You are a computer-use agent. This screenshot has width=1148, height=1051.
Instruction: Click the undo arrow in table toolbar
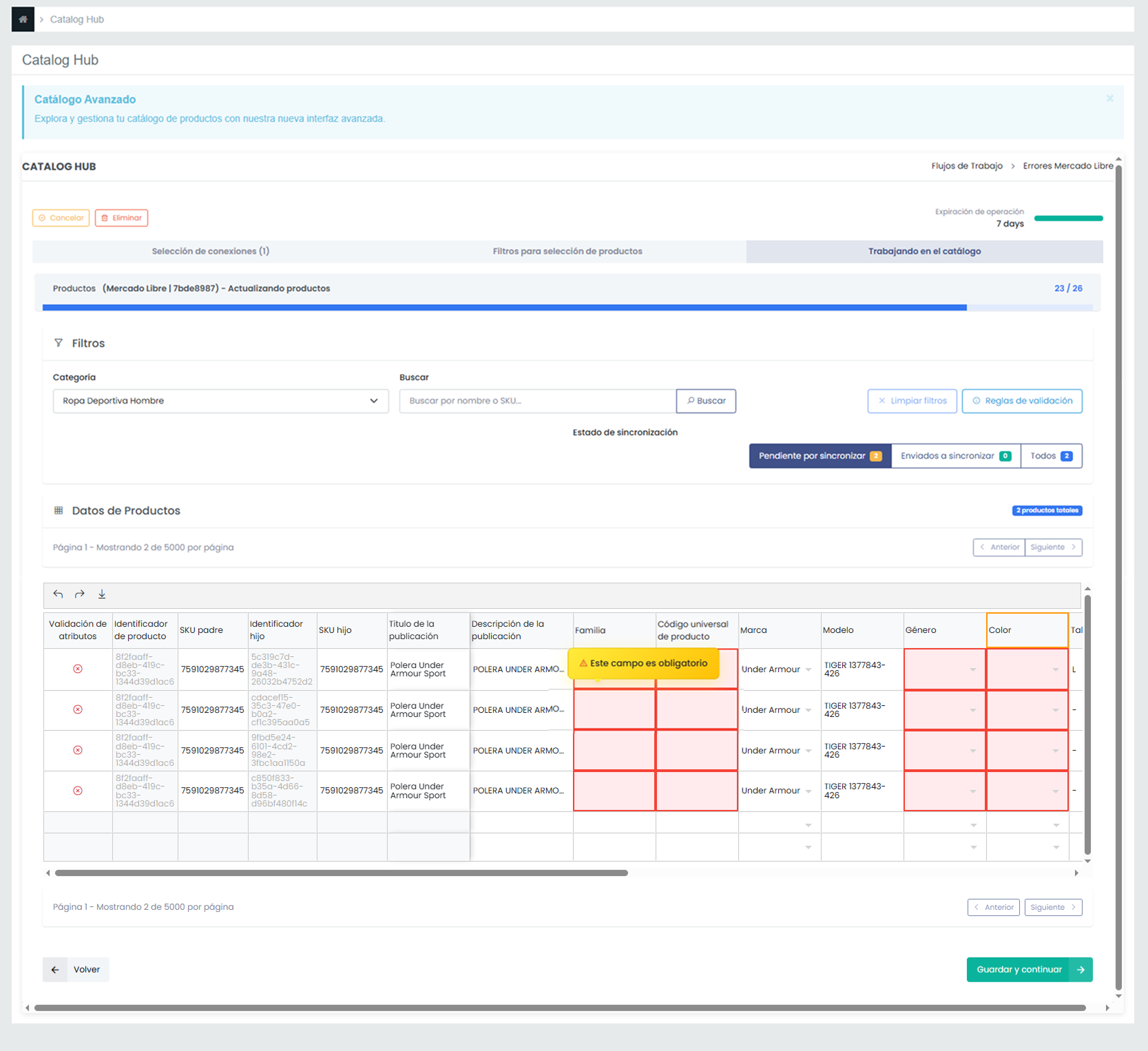(59, 594)
